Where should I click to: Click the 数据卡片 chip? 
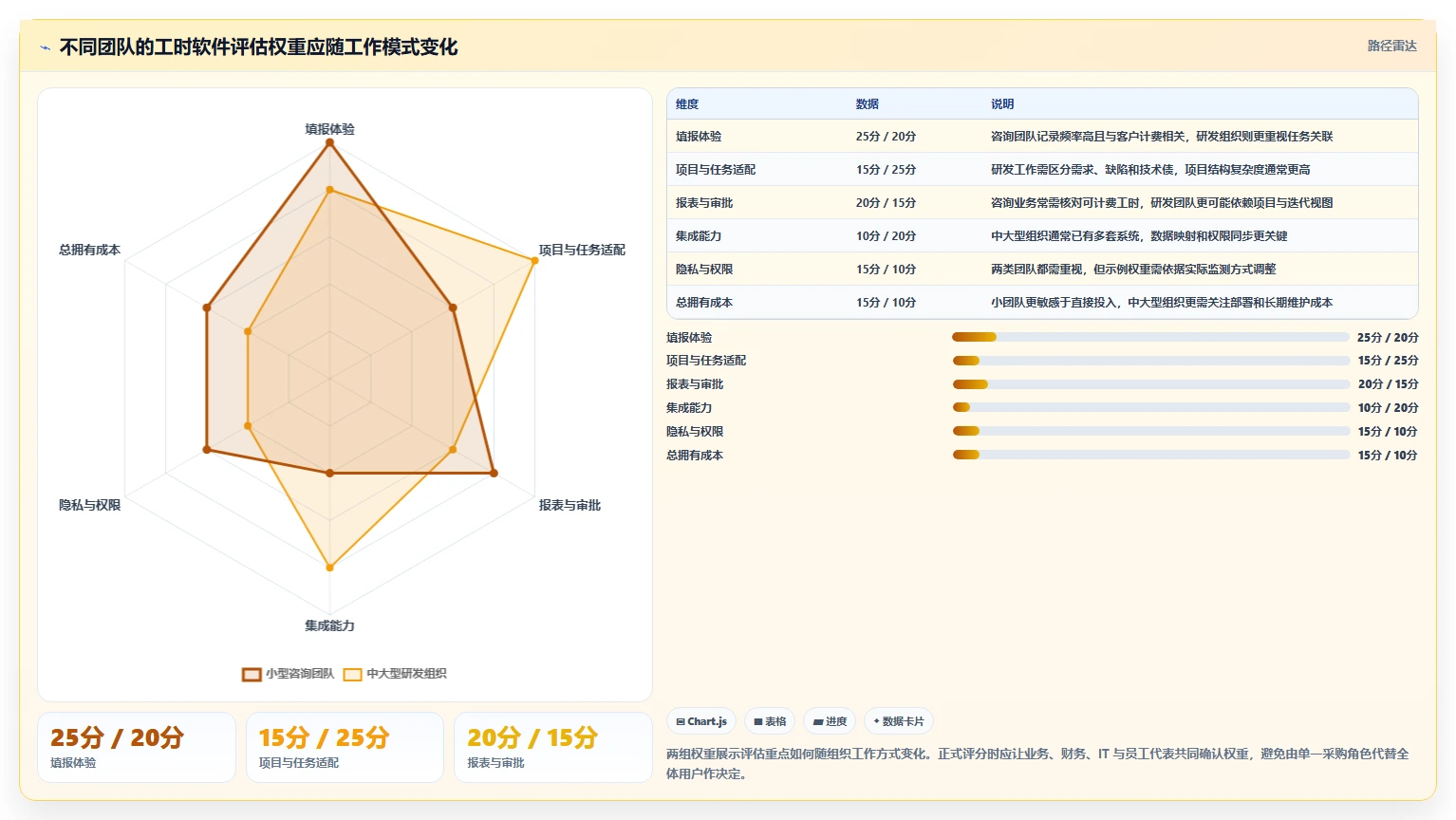tap(899, 721)
